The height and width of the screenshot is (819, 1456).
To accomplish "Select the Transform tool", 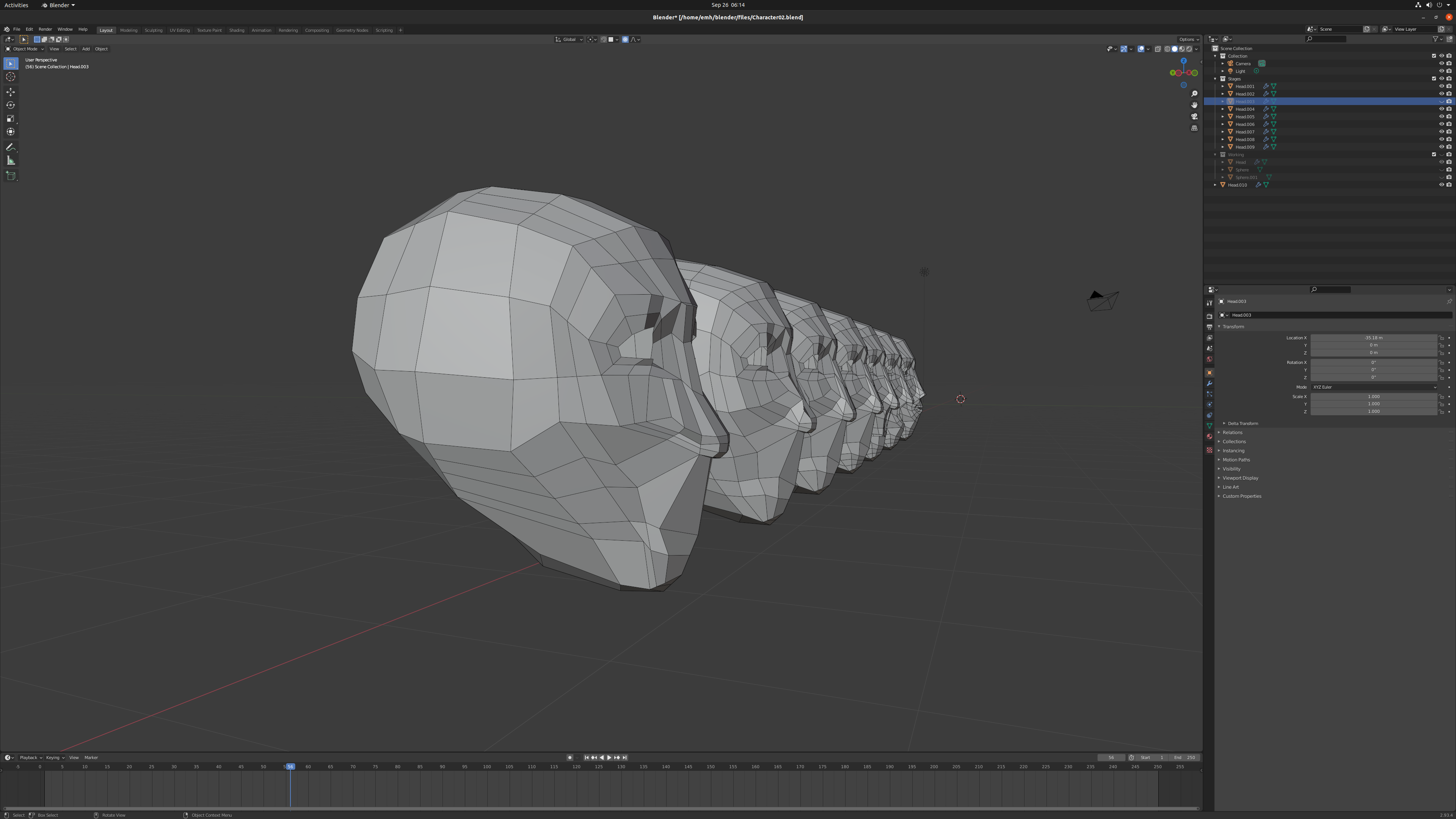I will click(11, 132).
